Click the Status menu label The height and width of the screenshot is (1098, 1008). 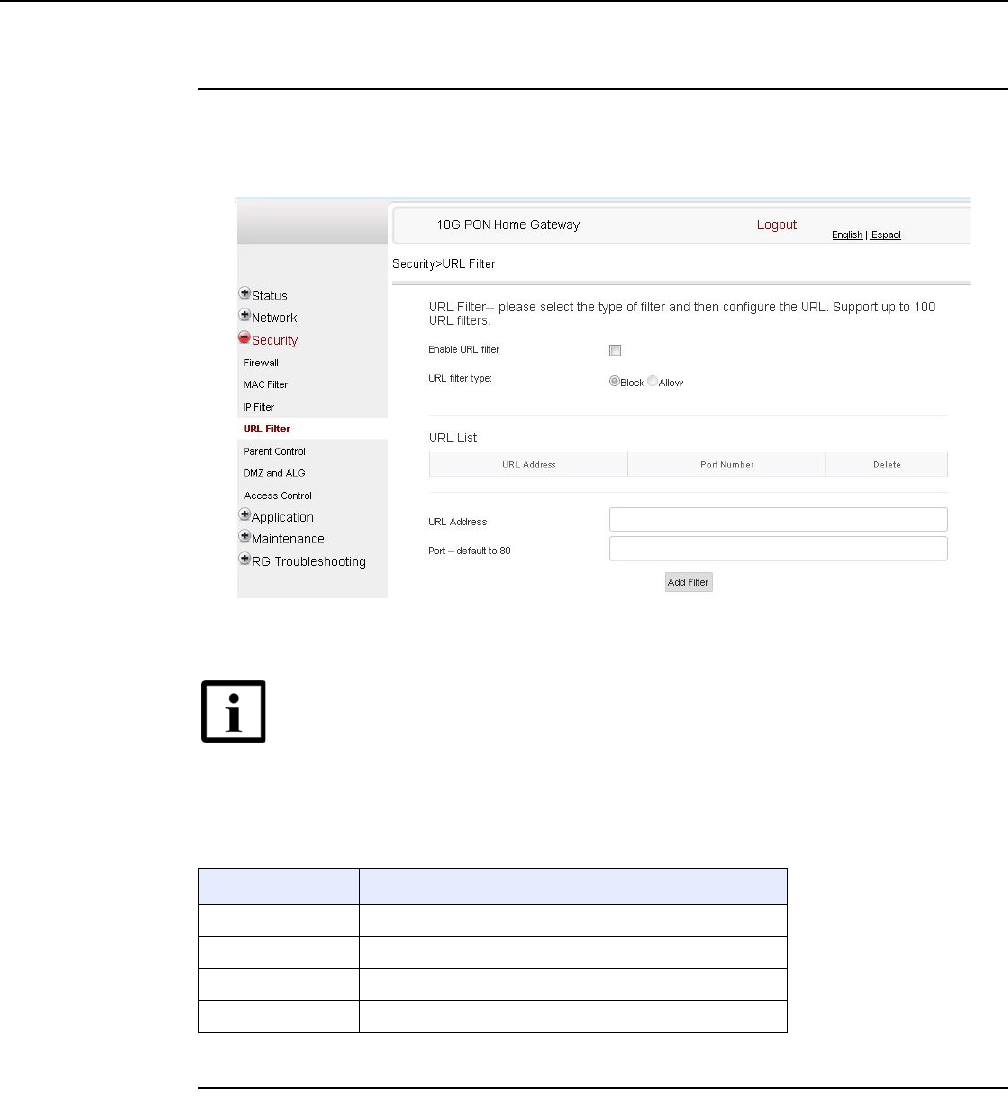pyautogui.click(x=270, y=296)
